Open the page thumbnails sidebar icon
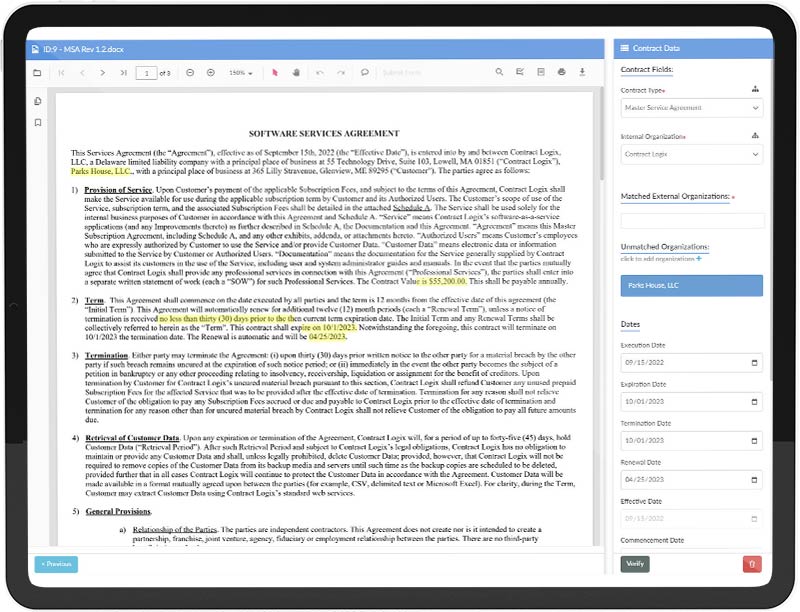Screen dimensions: 800x612 pos(38,101)
